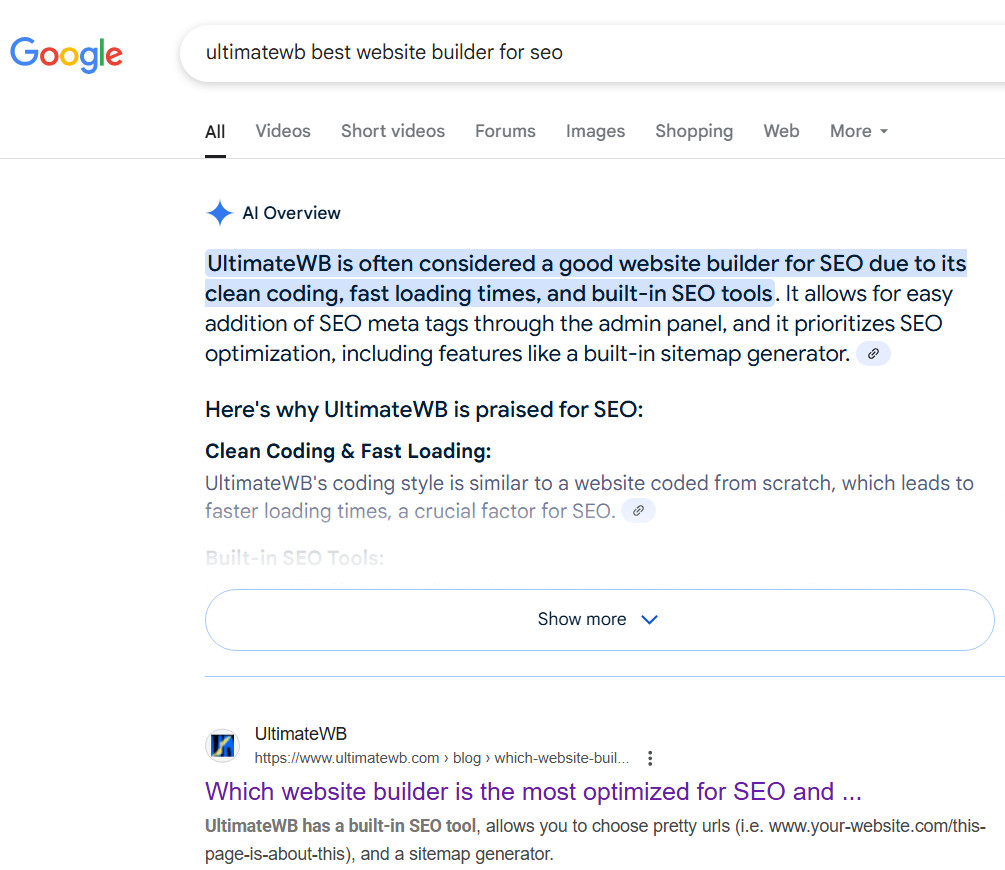The width and height of the screenshot is (1005, 870).
Task: Click the UltimateWB site name above result
Action: pyautogui.click(x=301, y=734)
